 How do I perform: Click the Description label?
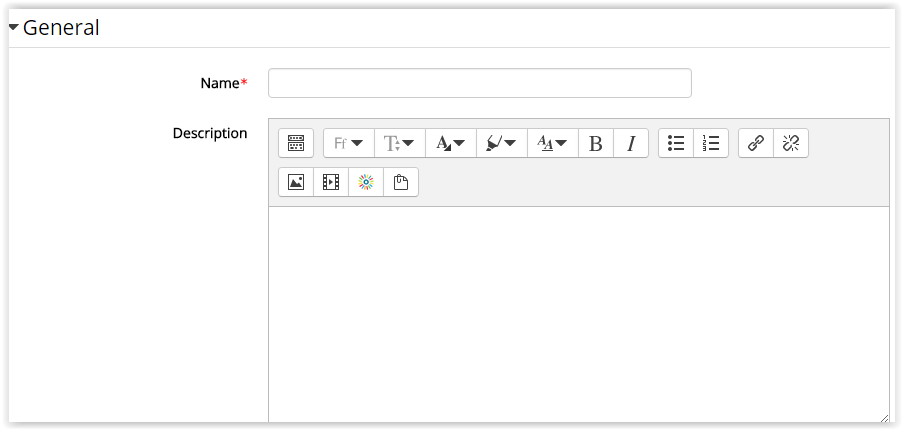tap(210, 133)
